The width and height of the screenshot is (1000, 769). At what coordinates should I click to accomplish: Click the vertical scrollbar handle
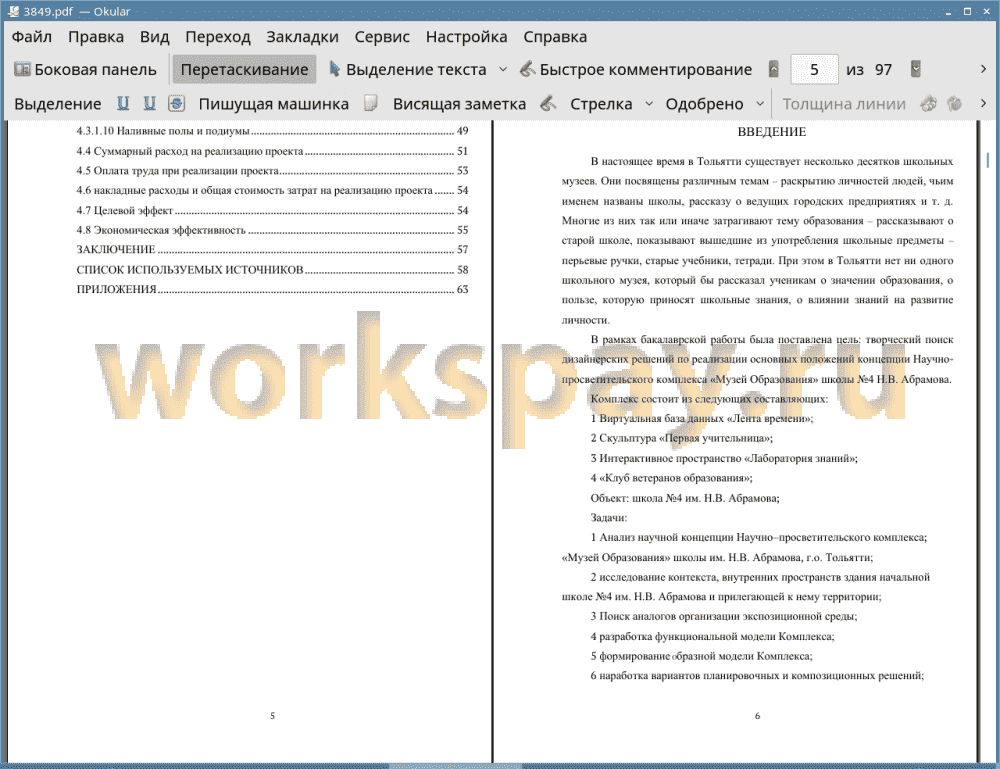(988, 159)
